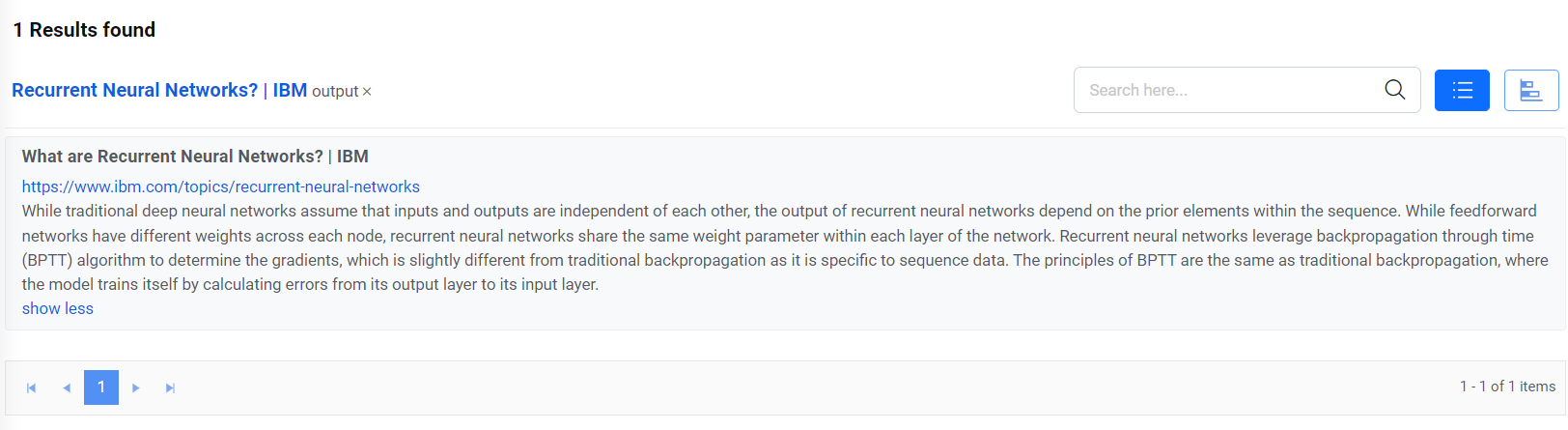The height and width of the screenshot is (430, 1568).
Task: Go to the first page
Action: 31,387
